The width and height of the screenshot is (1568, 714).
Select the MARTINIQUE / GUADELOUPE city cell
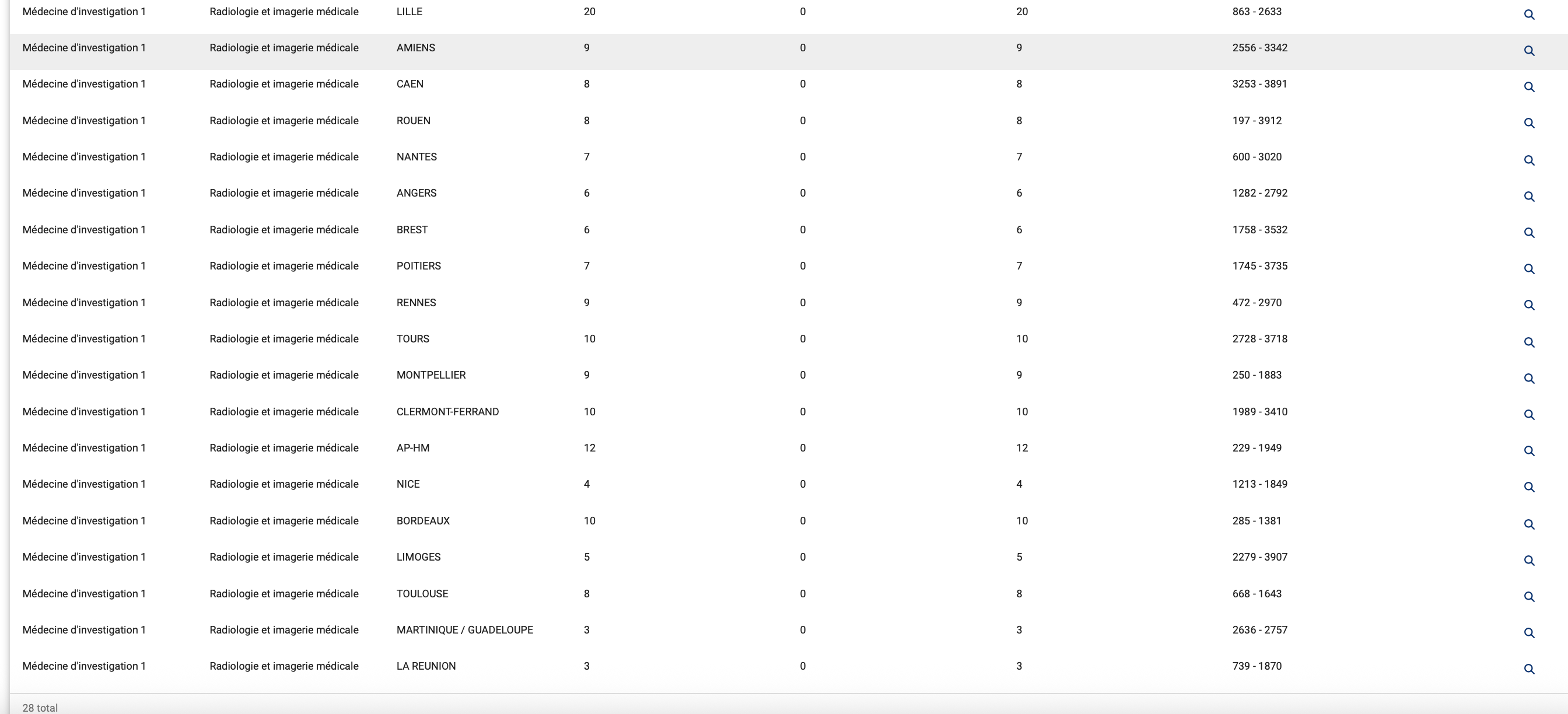(464, 630)
